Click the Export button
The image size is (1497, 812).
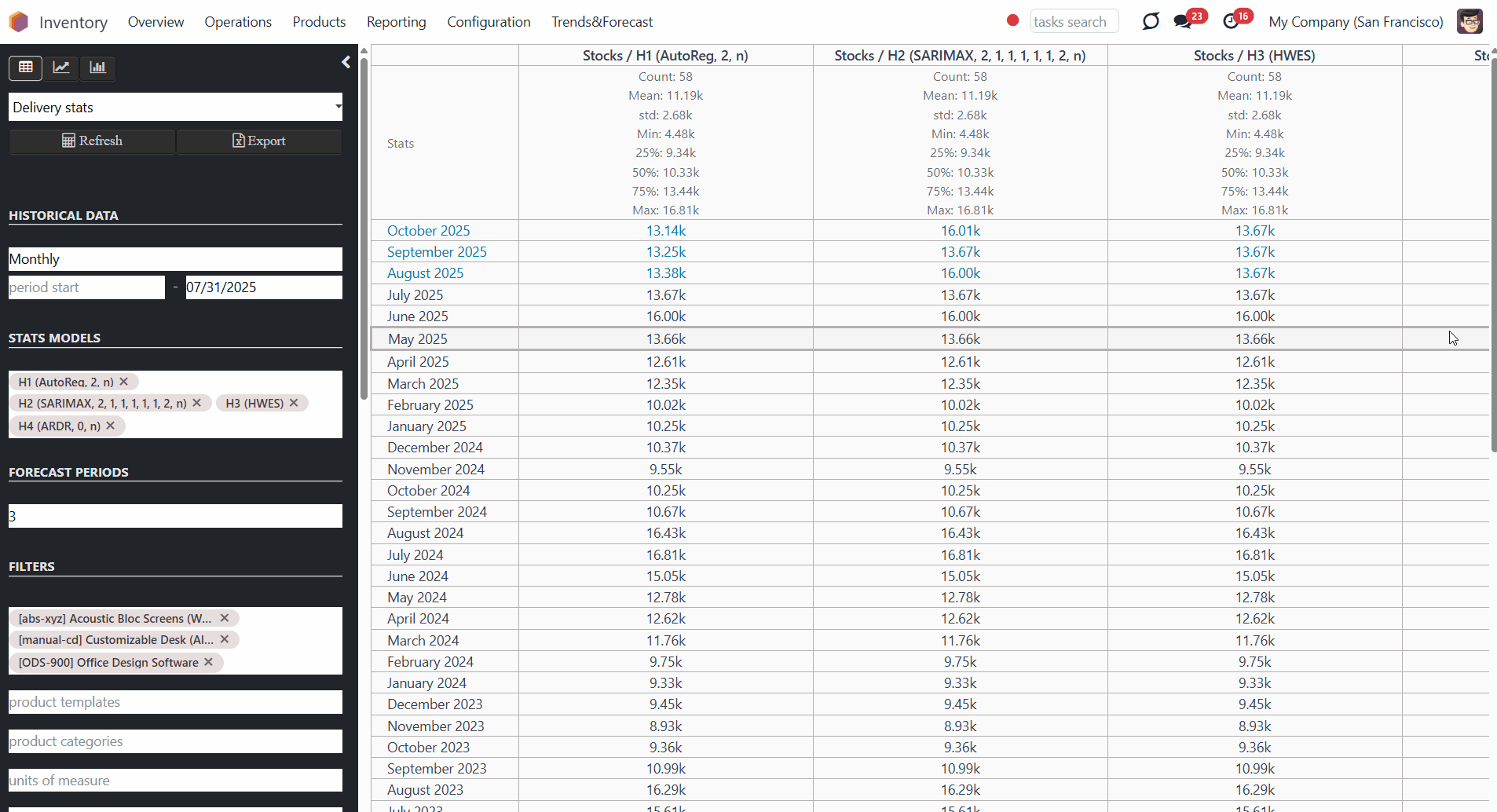259,141
